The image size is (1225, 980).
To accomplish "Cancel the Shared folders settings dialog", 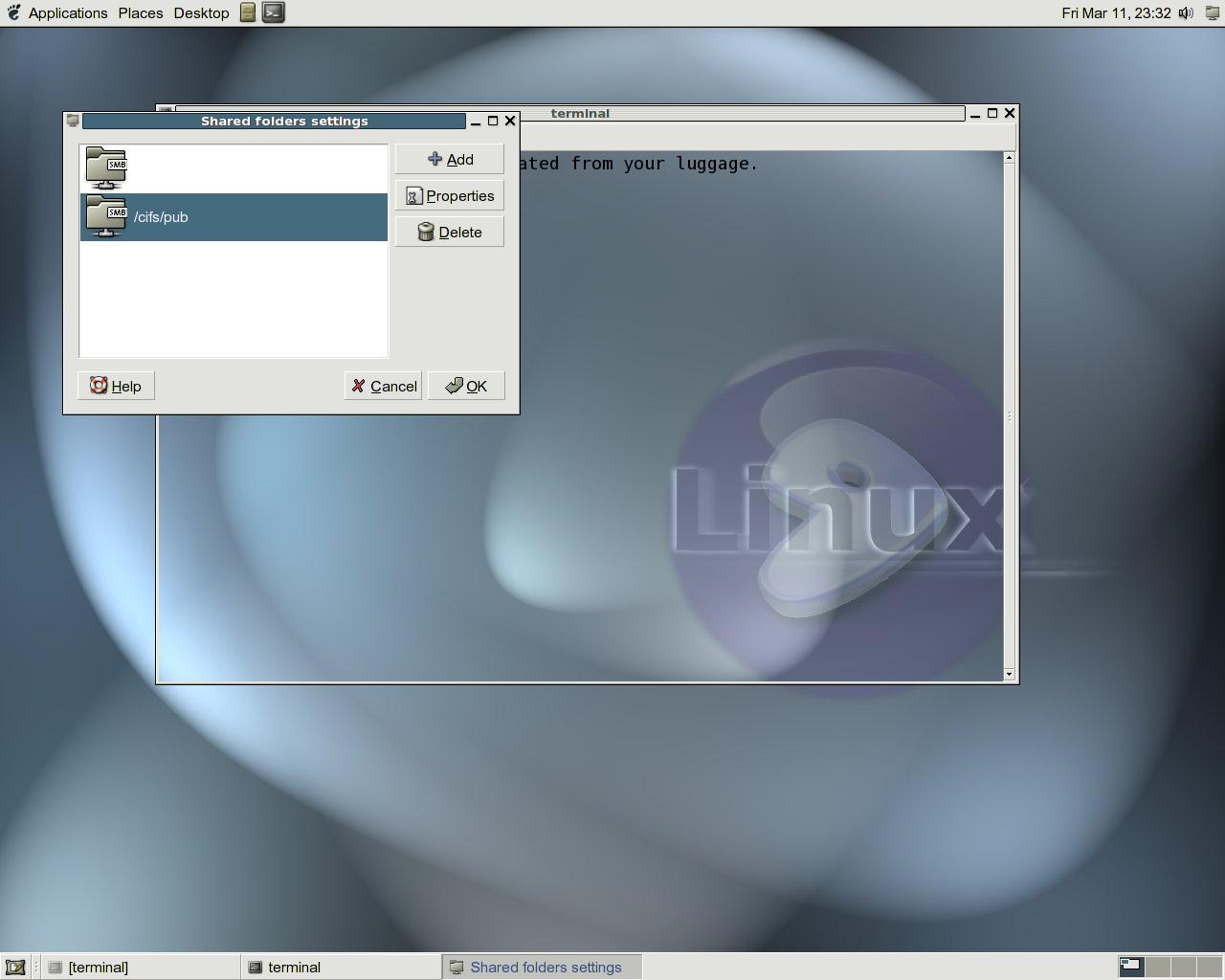I will click(383, 386).
